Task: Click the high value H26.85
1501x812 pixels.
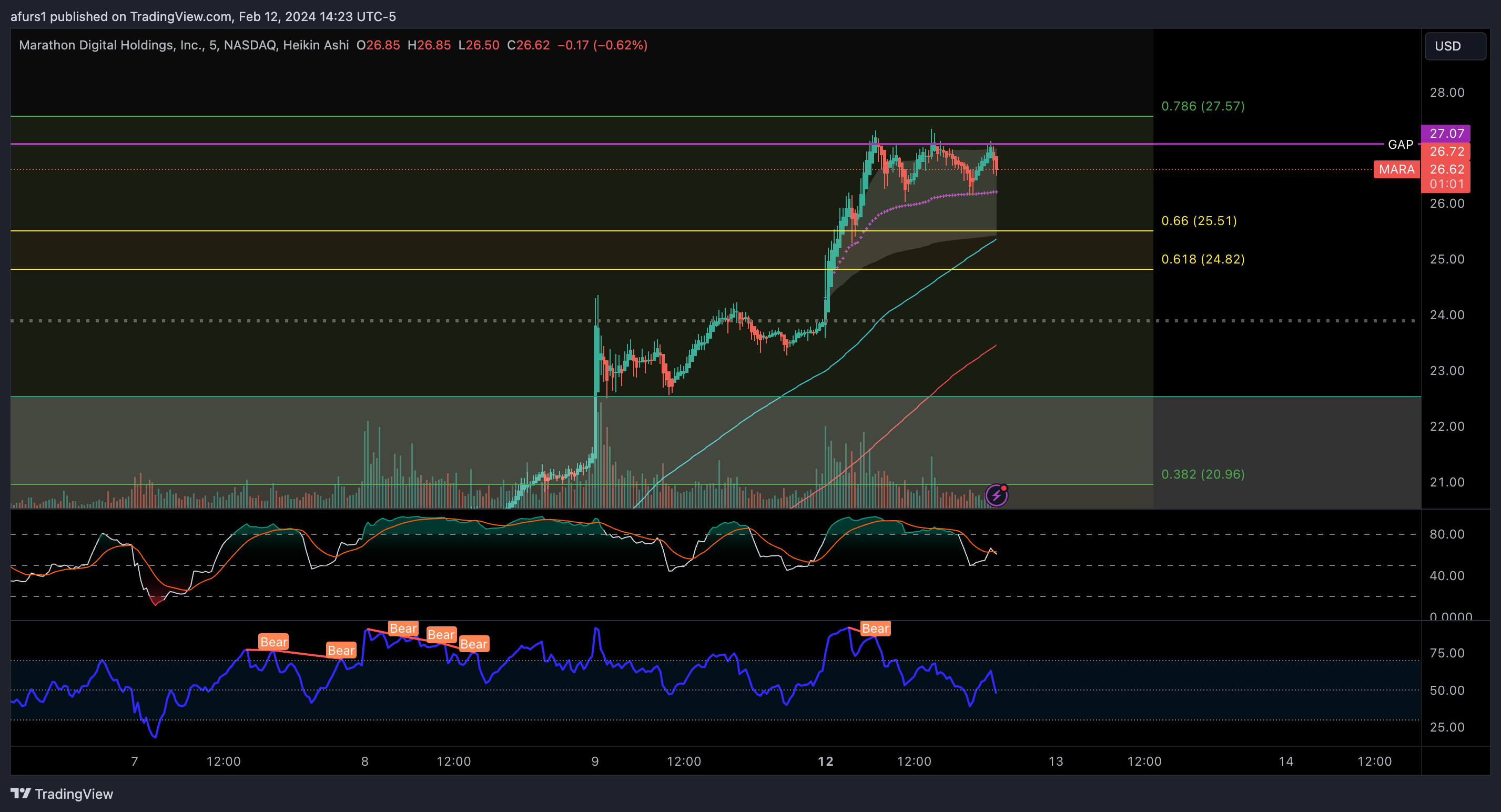Action: click(429, 45)
